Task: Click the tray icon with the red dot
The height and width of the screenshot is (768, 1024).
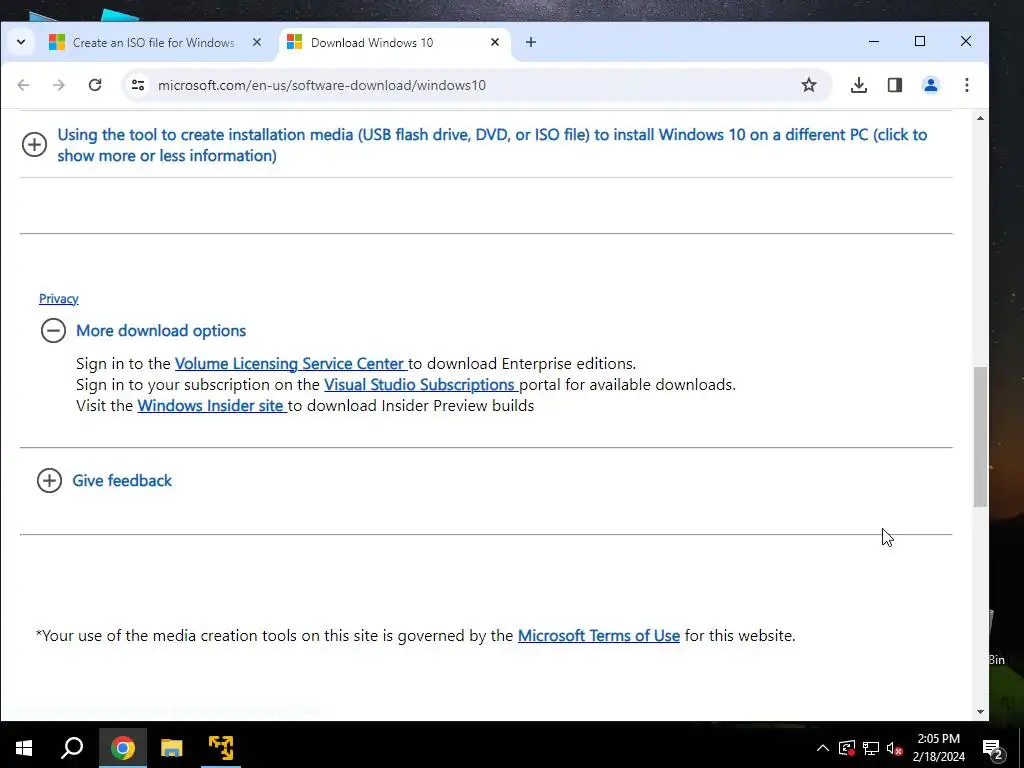Action: 847,748
